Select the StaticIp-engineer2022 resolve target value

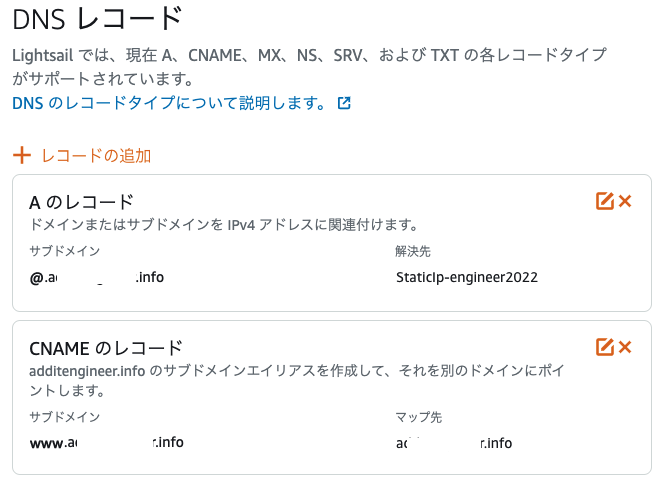tap(467, 277)
